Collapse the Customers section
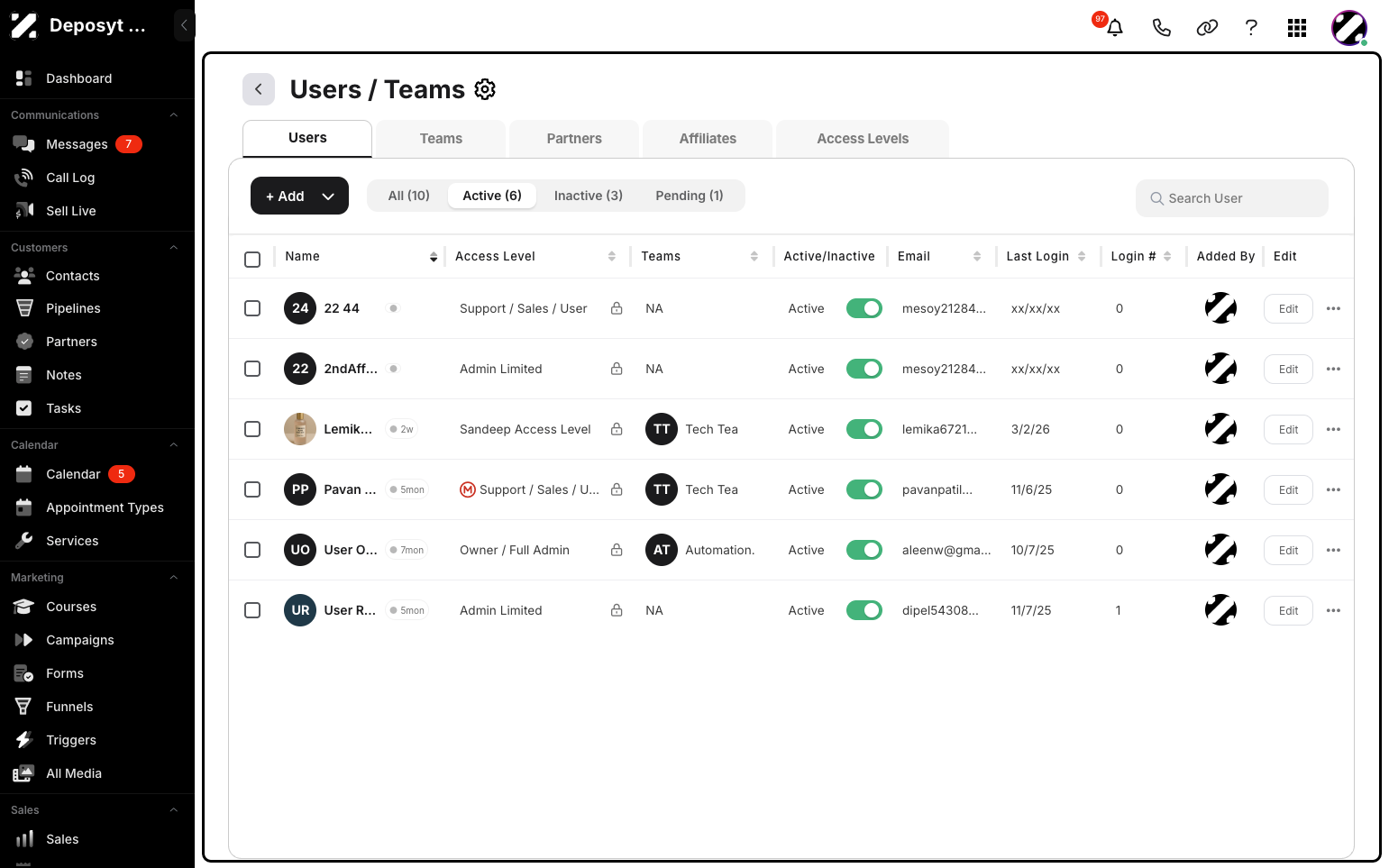The height and width of the screenshot is (868, 1389). [x=174, y=248]
